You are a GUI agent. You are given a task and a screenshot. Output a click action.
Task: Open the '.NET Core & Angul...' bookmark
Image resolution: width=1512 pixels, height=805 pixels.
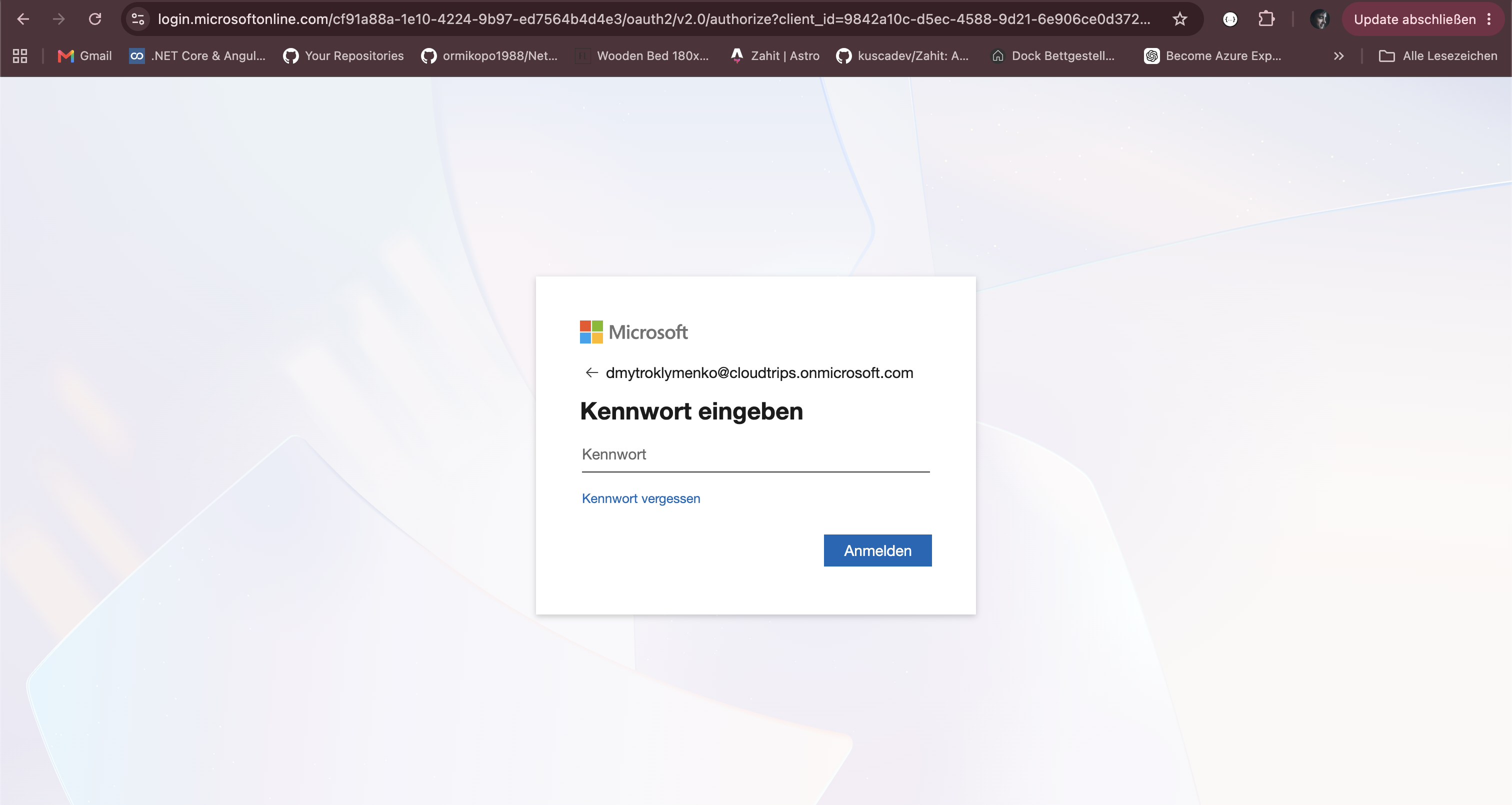197,56
